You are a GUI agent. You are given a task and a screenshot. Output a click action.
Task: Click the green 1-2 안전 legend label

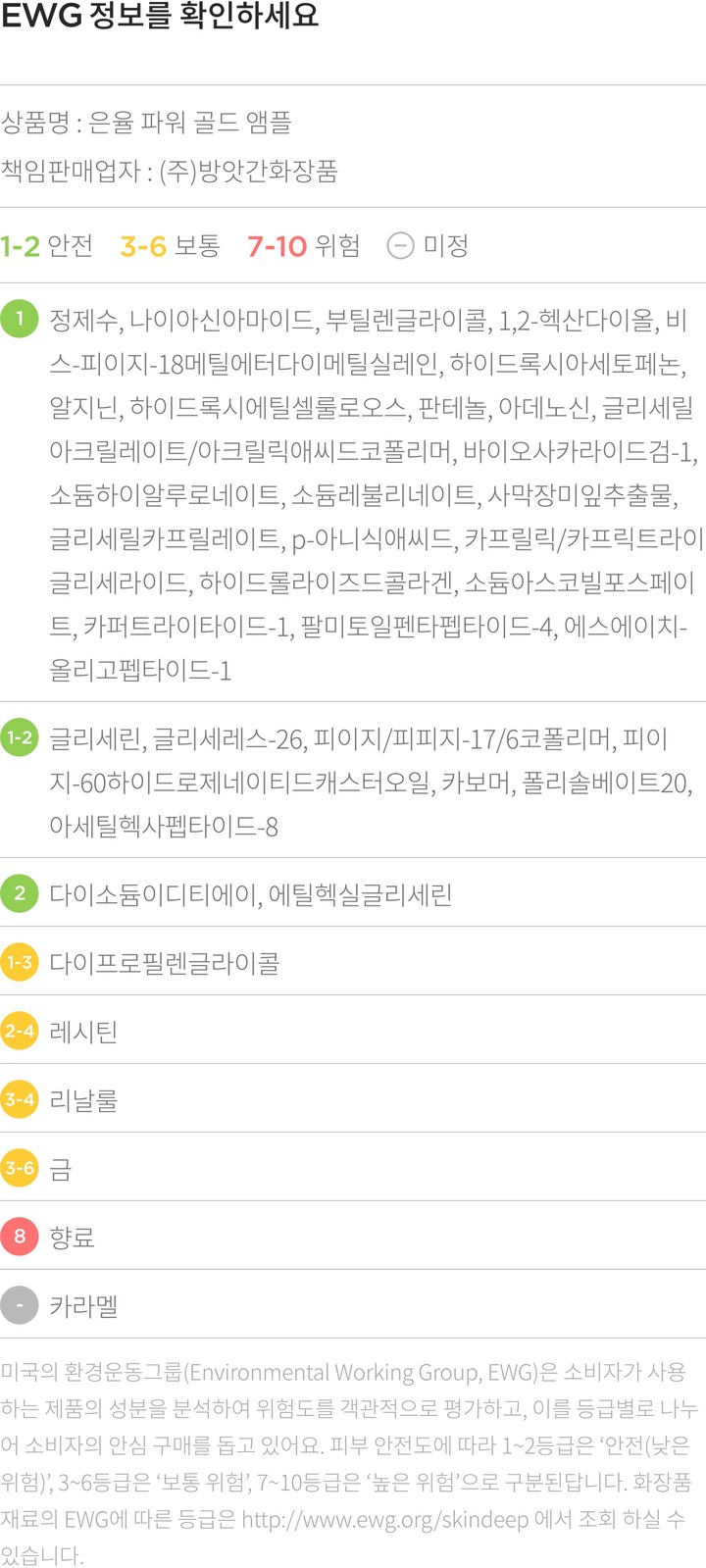tap(47, 245)
